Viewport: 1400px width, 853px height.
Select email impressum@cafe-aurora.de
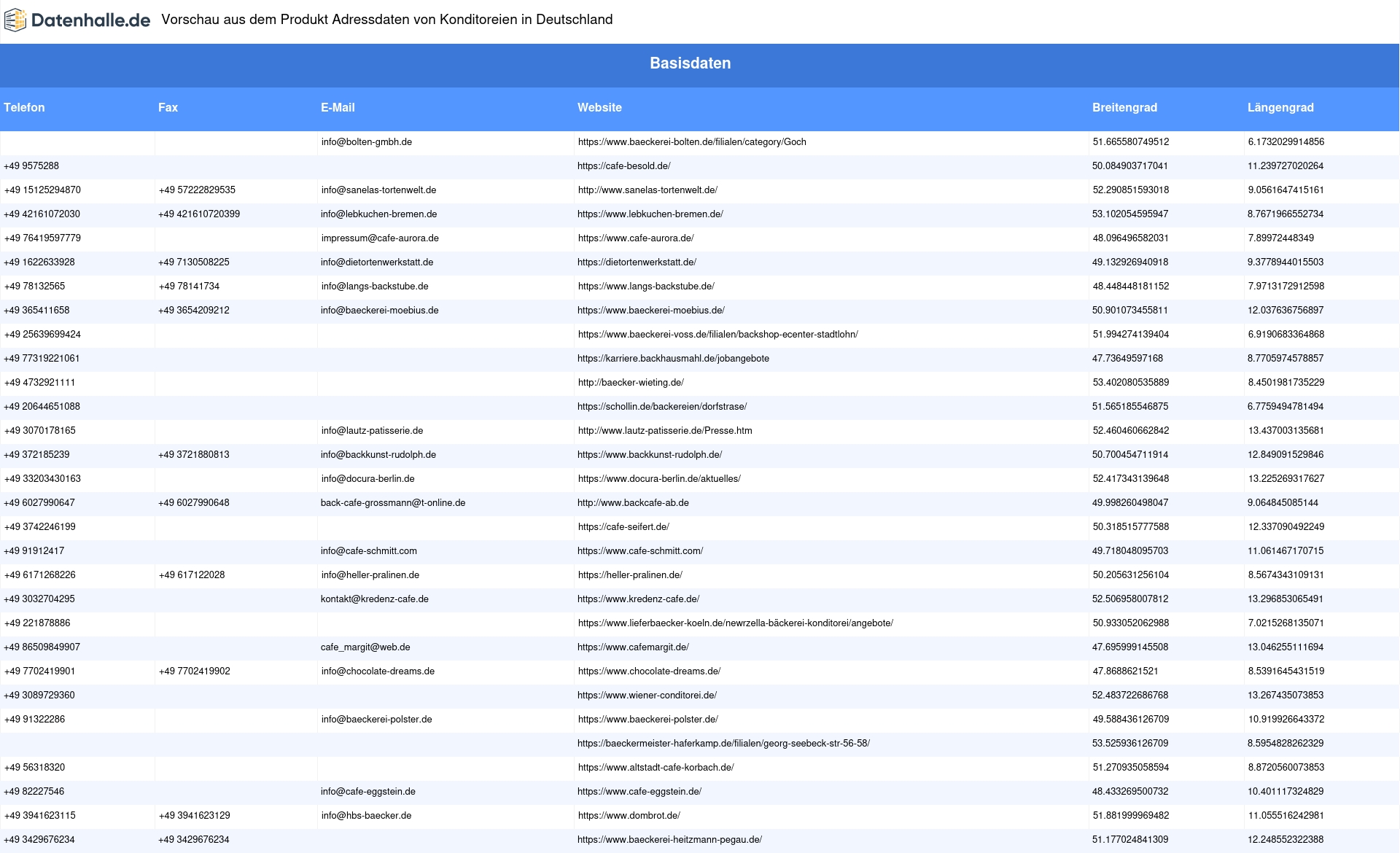(x=380, y=238)
